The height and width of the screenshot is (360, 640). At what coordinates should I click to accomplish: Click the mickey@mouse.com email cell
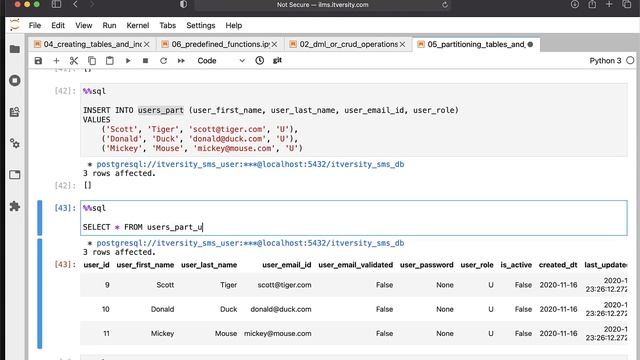(x=278, y=333)
